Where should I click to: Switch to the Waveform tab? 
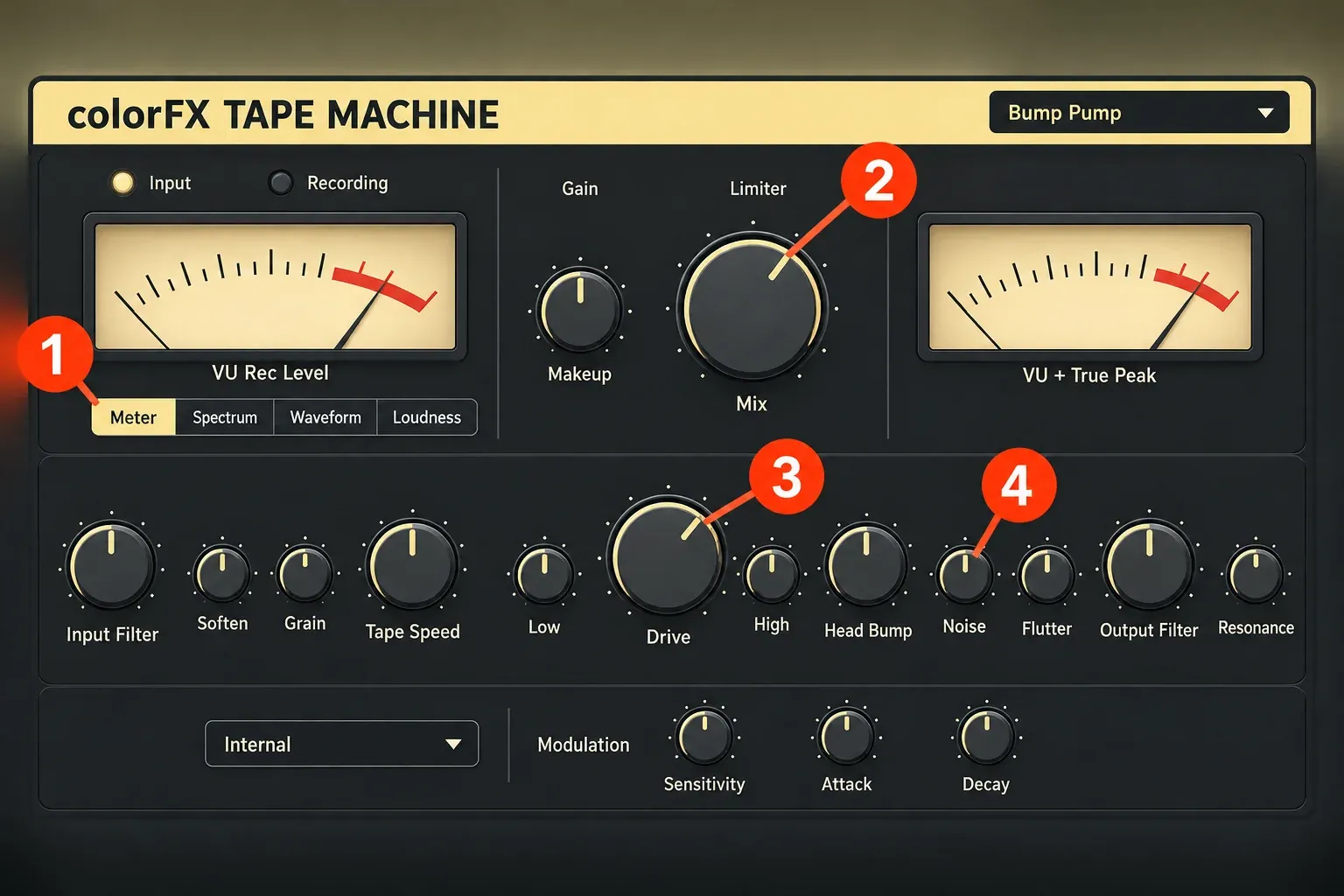(x=325, y=417)
